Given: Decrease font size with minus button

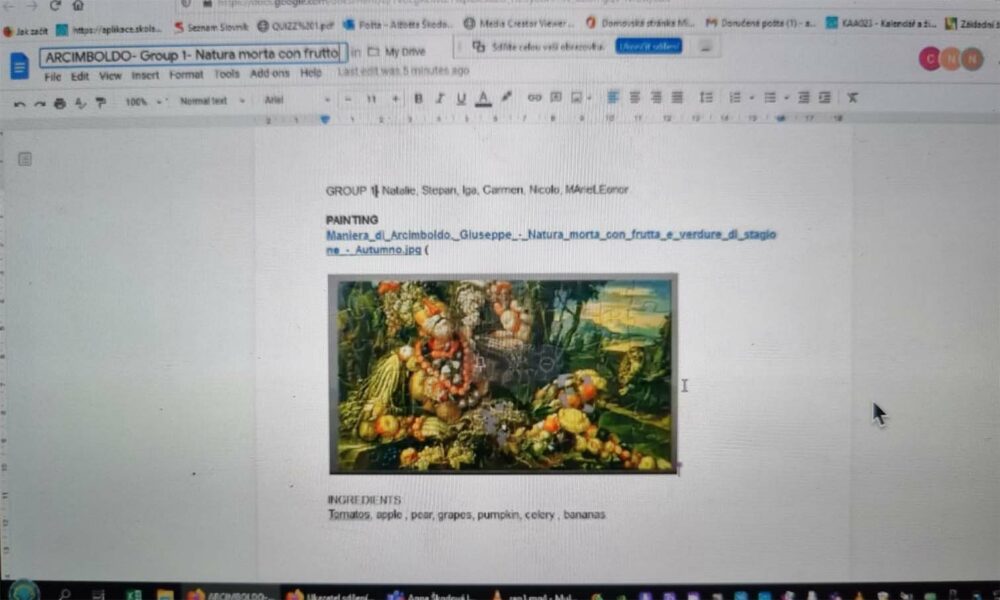Looking at the screenshot, I should pos(348,99).
